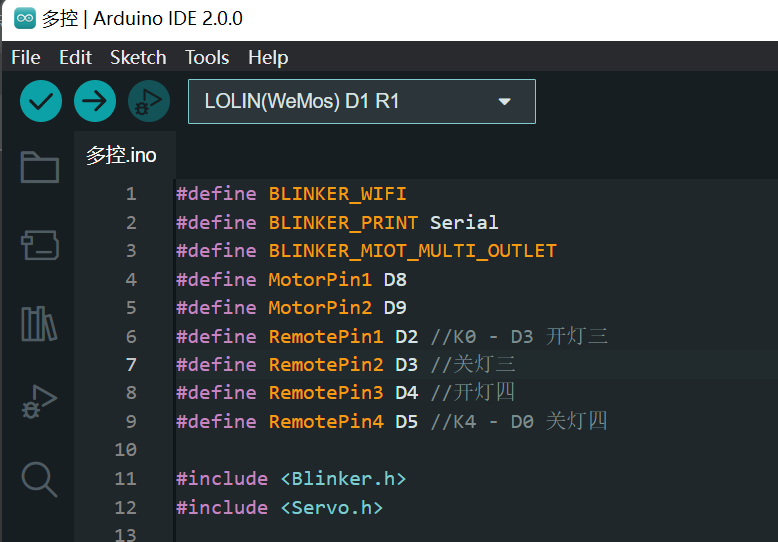
Task: Open the LOLIN(WeMos) D1 R1 board selector
Action: (362, 101)
